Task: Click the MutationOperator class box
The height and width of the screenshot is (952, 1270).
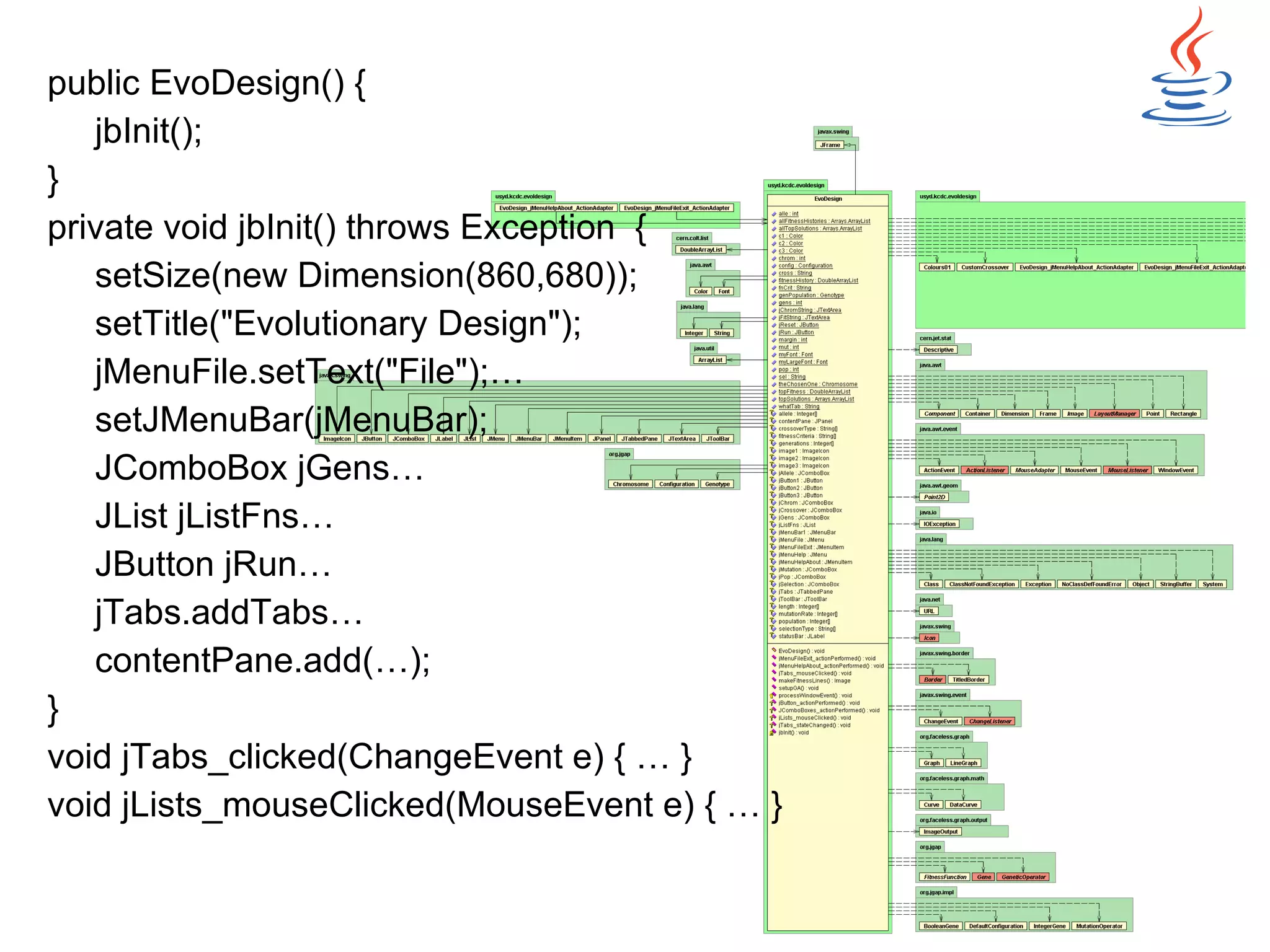Action: point(1099,927)
